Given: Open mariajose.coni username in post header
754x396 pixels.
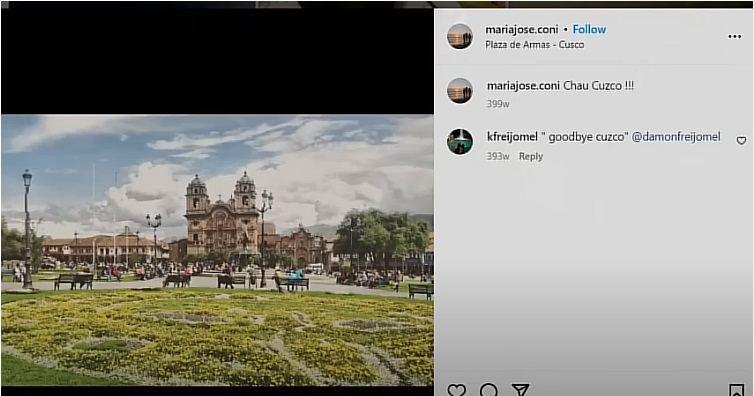Looking at the screenshot, I should (x=521, y=29).
